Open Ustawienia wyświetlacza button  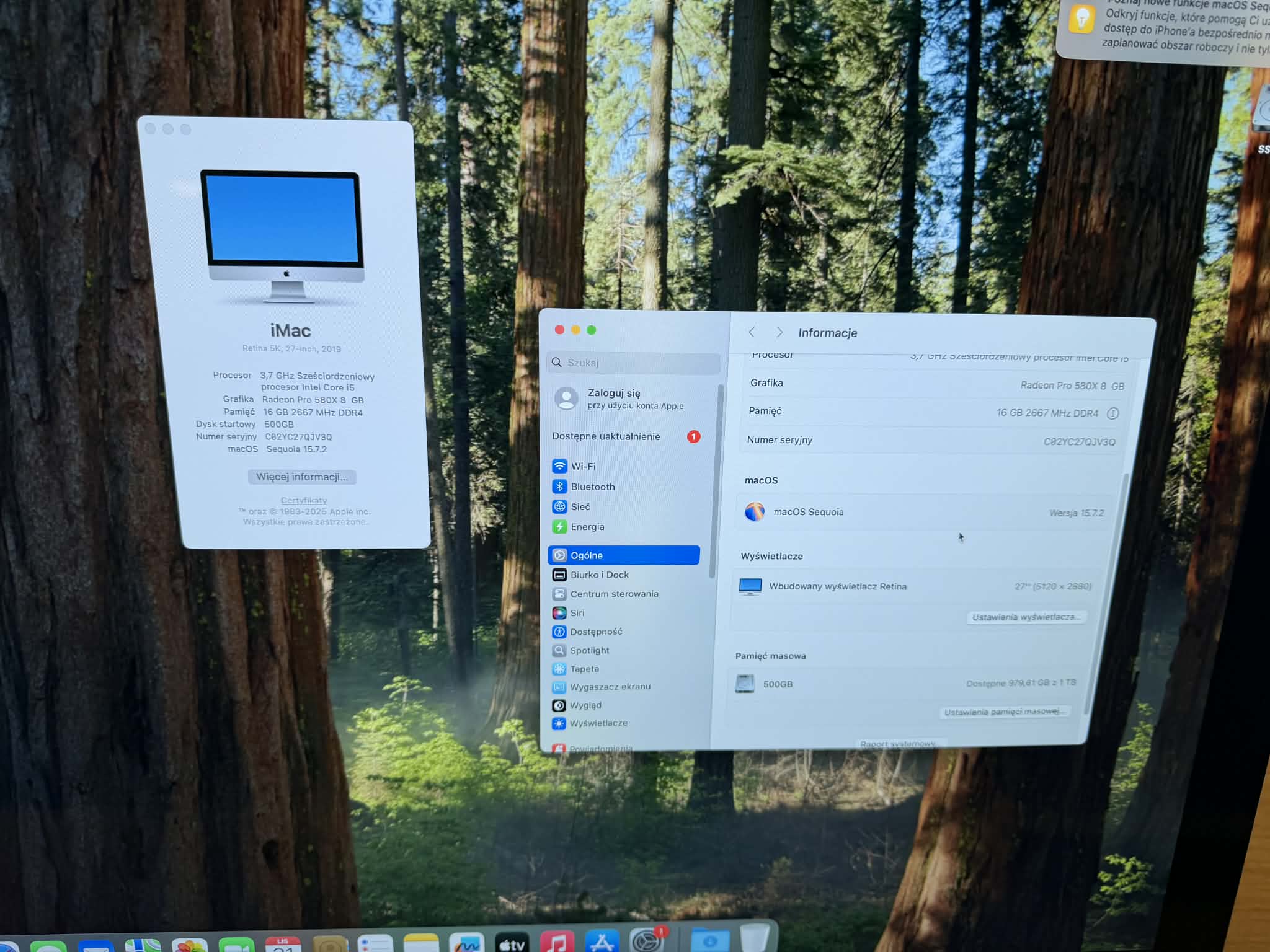[1026, 617]
